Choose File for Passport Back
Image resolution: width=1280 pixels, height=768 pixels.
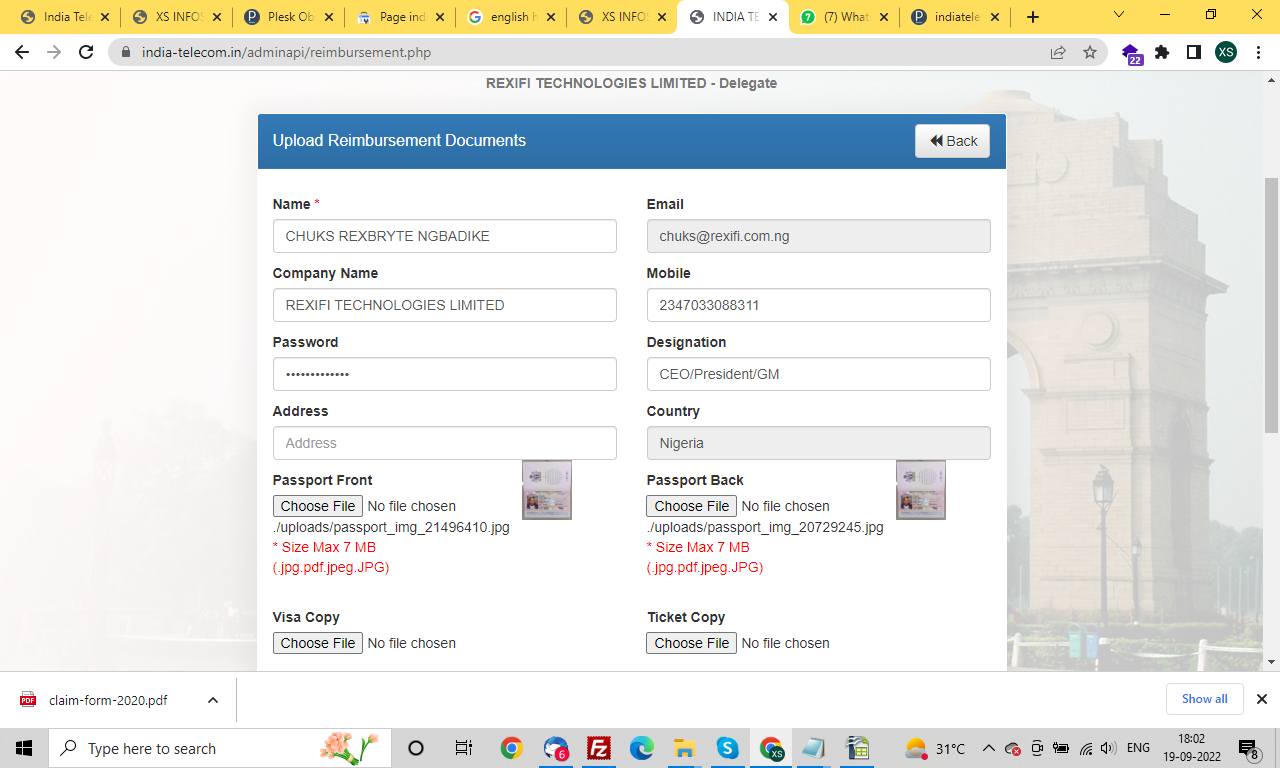[692, 506]
